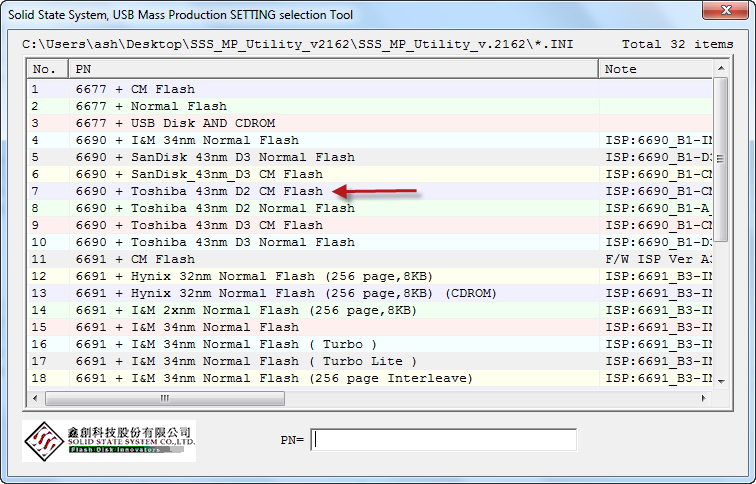
Task: Close the SETTING selection Tool window
Action: coord(725,10)
